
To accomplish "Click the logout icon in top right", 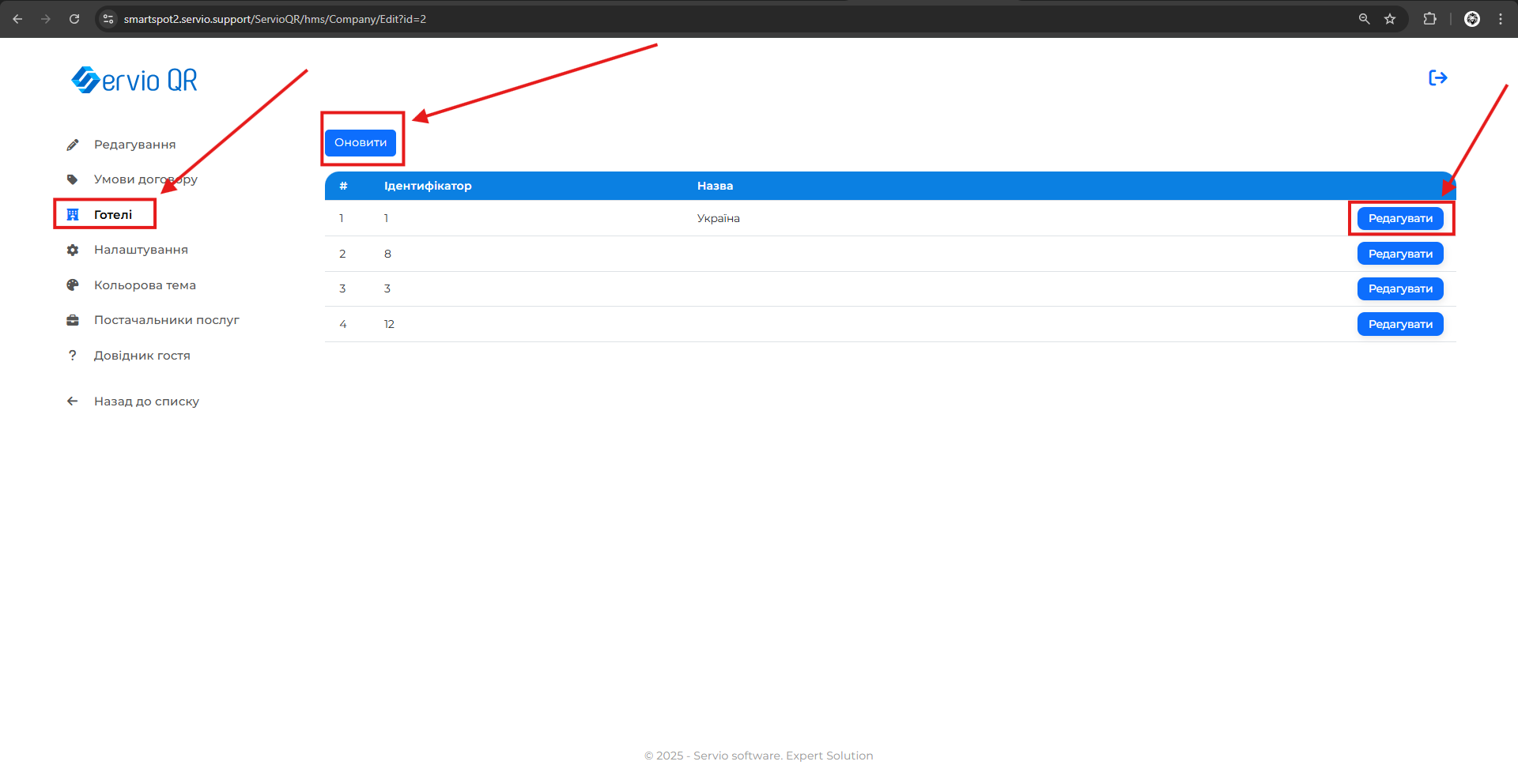I will 1437,77.
